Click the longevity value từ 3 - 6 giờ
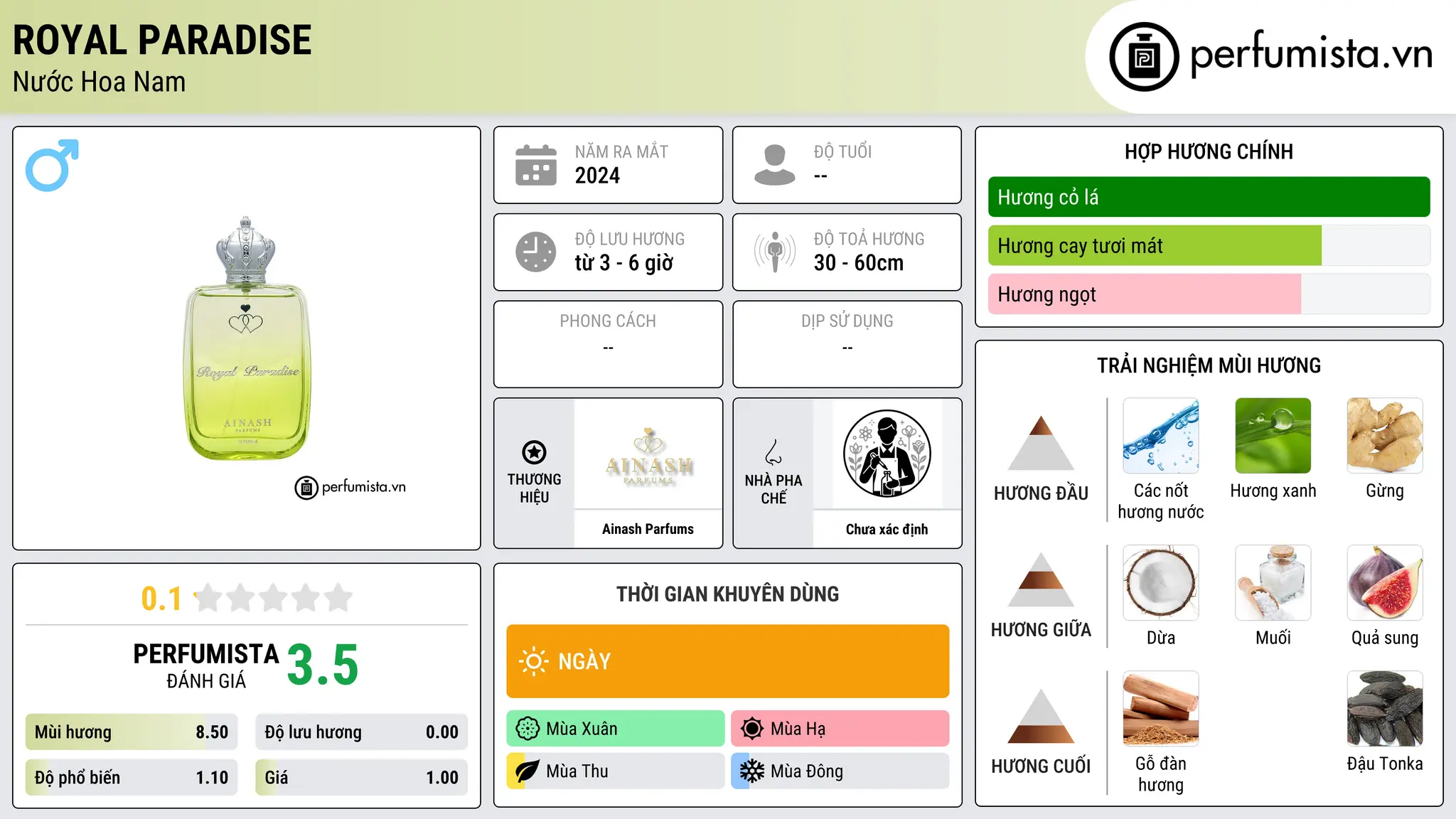1456x819 pixels. [624, 263]
